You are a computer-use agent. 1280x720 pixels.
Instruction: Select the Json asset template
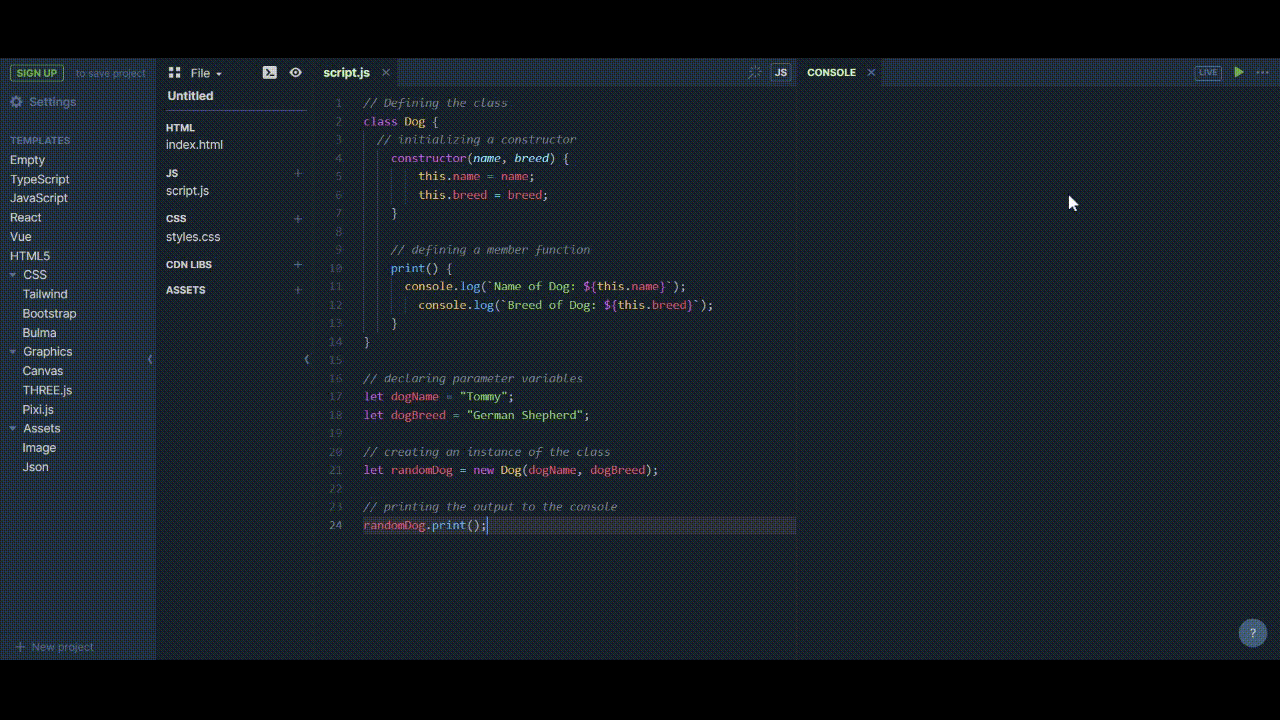click(35, 467)
